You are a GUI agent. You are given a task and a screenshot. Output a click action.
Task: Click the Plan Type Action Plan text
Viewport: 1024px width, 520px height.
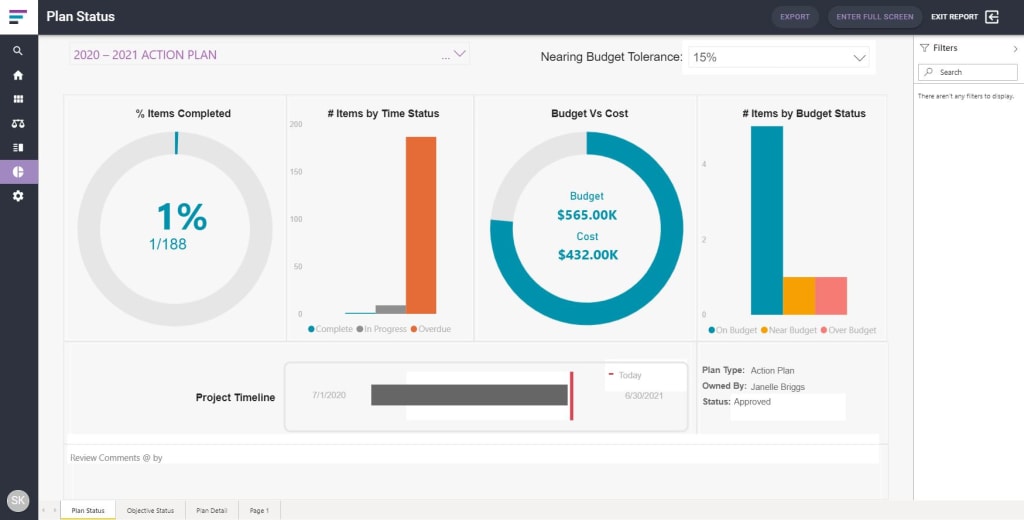(x=748, y=370)
